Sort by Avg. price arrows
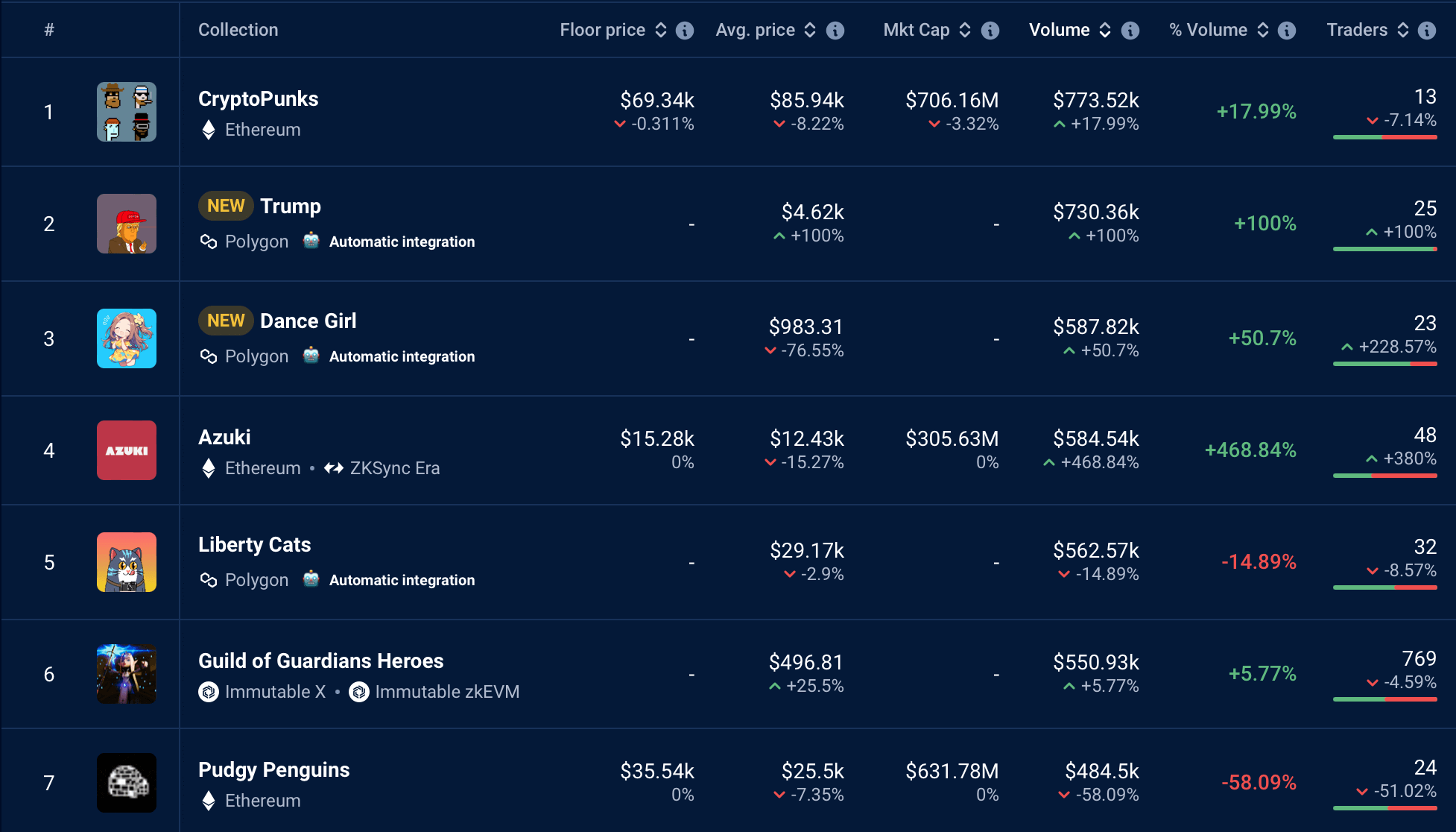Image resolution: width=1456 pixels, height=832 pixels. point(810,30)
